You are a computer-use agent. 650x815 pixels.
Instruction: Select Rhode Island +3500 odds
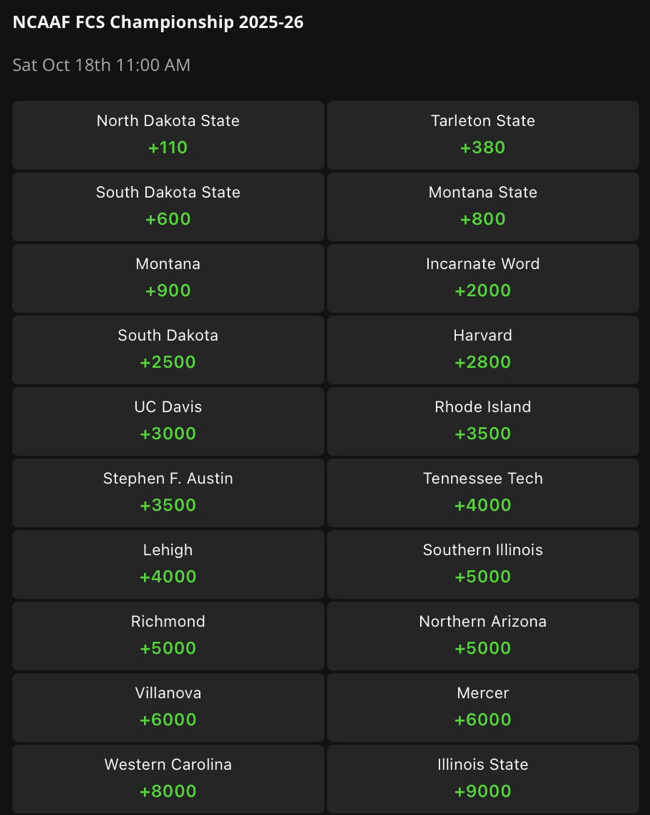coord(483,421)
